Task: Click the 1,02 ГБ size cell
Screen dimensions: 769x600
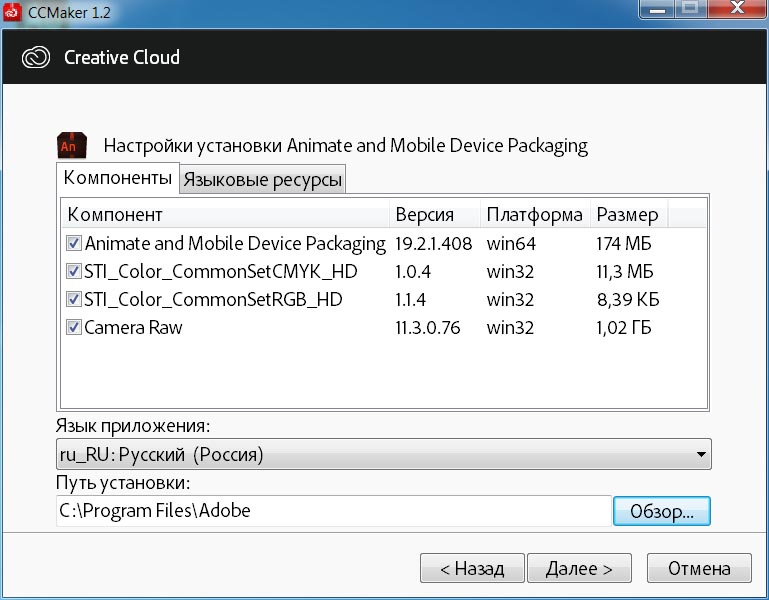Action: (x=624, y=328)
